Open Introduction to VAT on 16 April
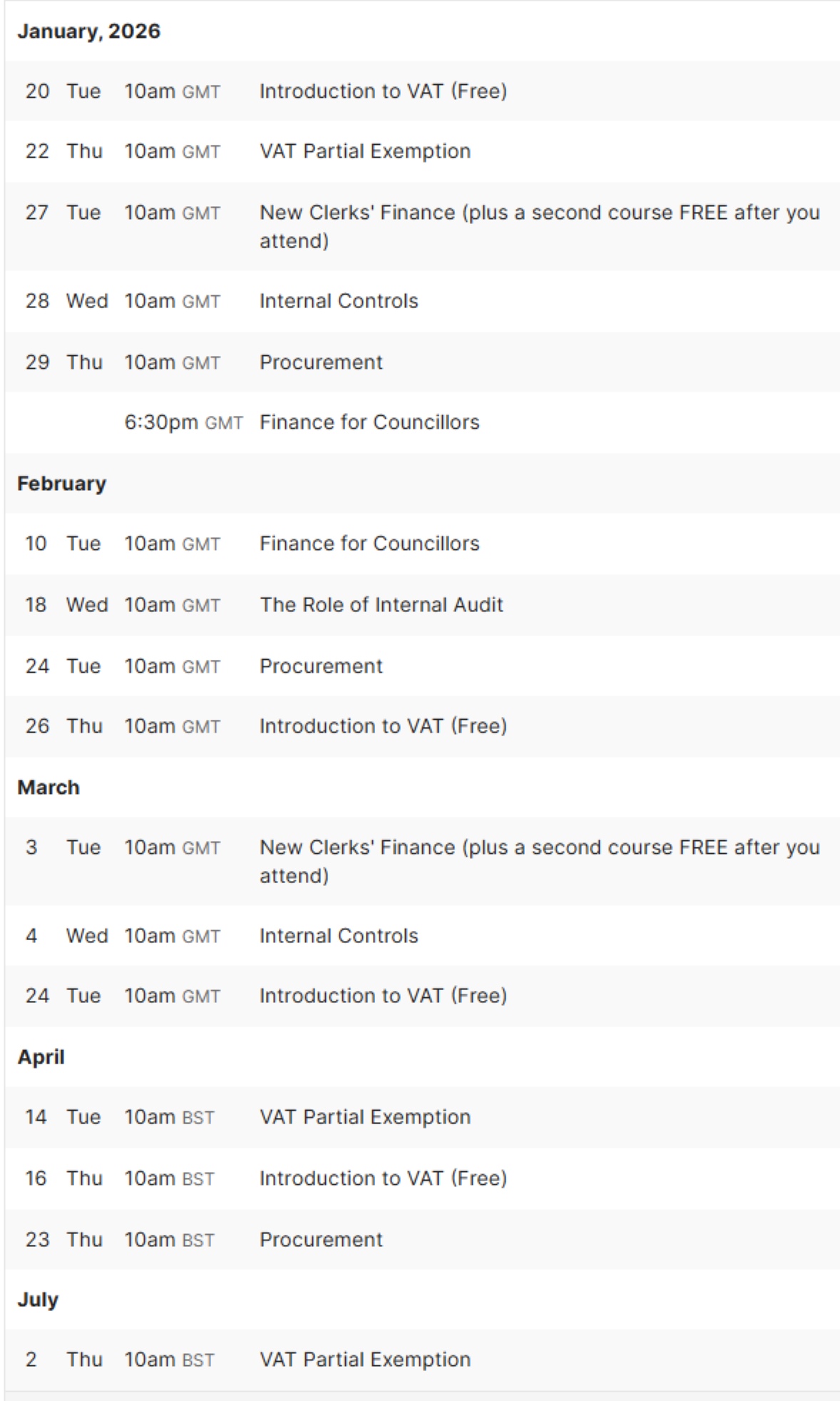The width and height of the screenshot is (840, 1401). [383, 1178]
